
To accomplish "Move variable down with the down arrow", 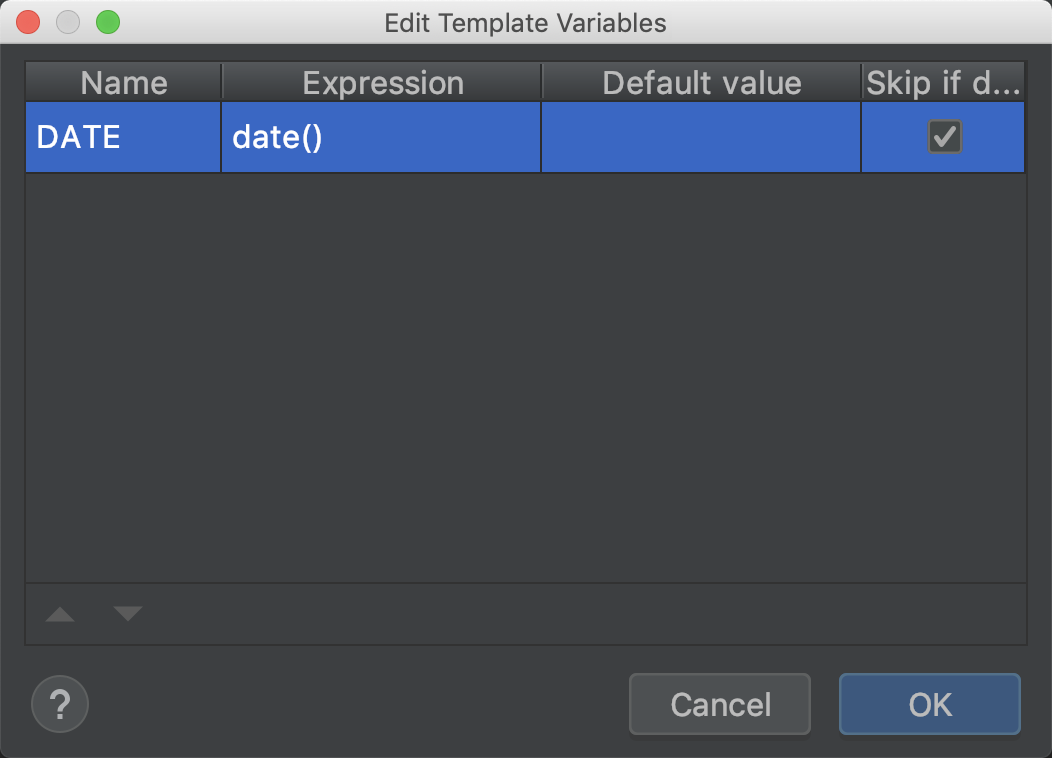I will click(x=127, y=614).
